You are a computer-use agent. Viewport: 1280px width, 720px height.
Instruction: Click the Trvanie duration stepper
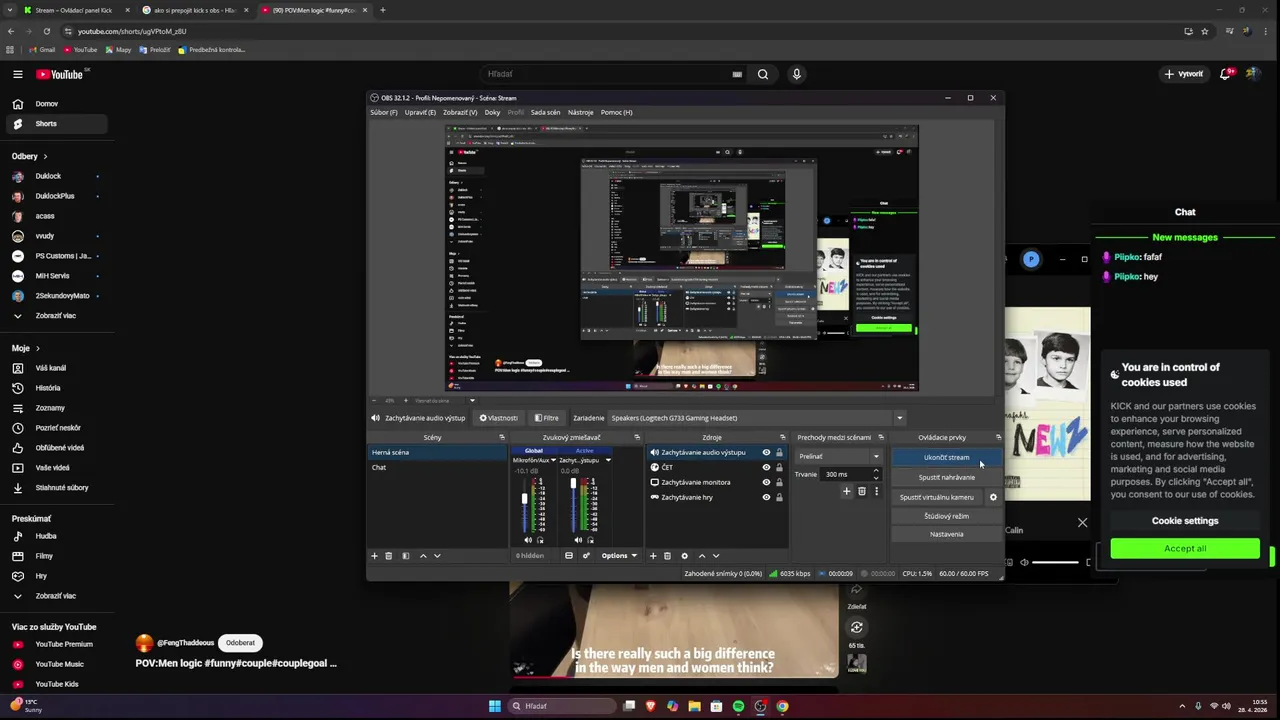[x=876, y=474]
